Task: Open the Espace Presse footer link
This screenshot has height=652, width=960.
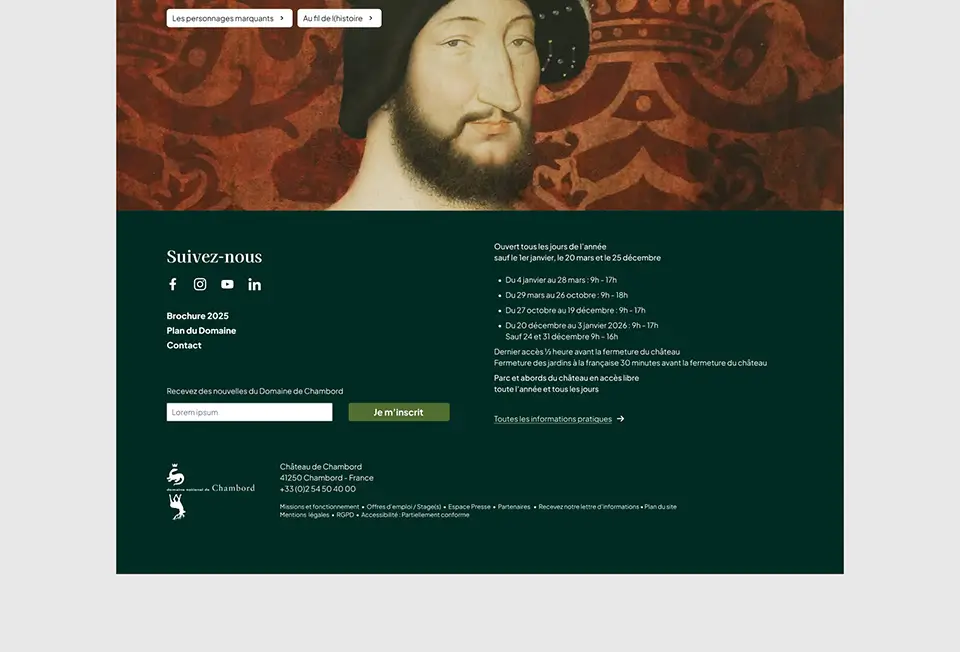Action: tap(469, 507)
